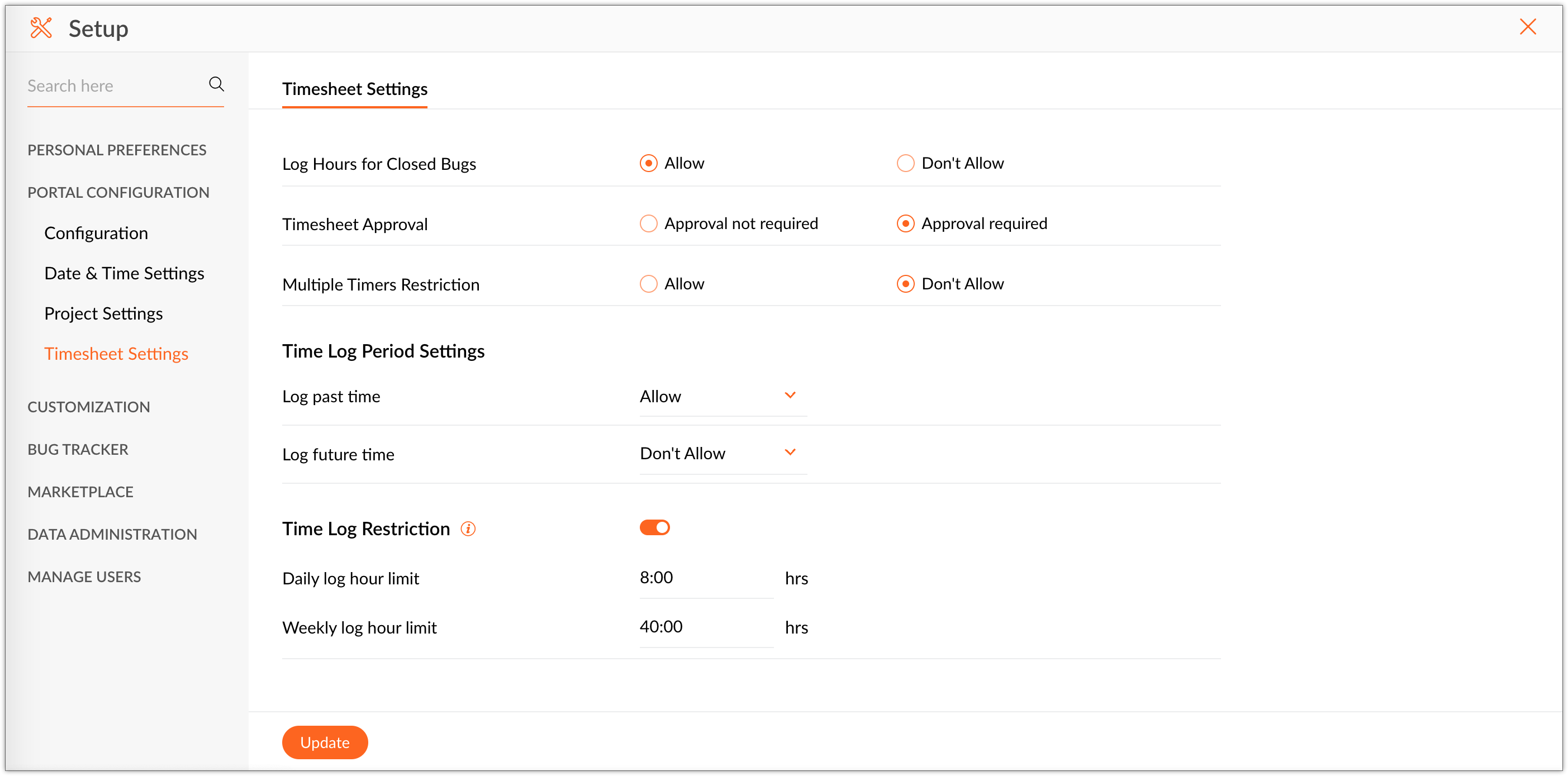
Task: Go to Project Settings in sidebar
Action: click(x=103, y=313)
